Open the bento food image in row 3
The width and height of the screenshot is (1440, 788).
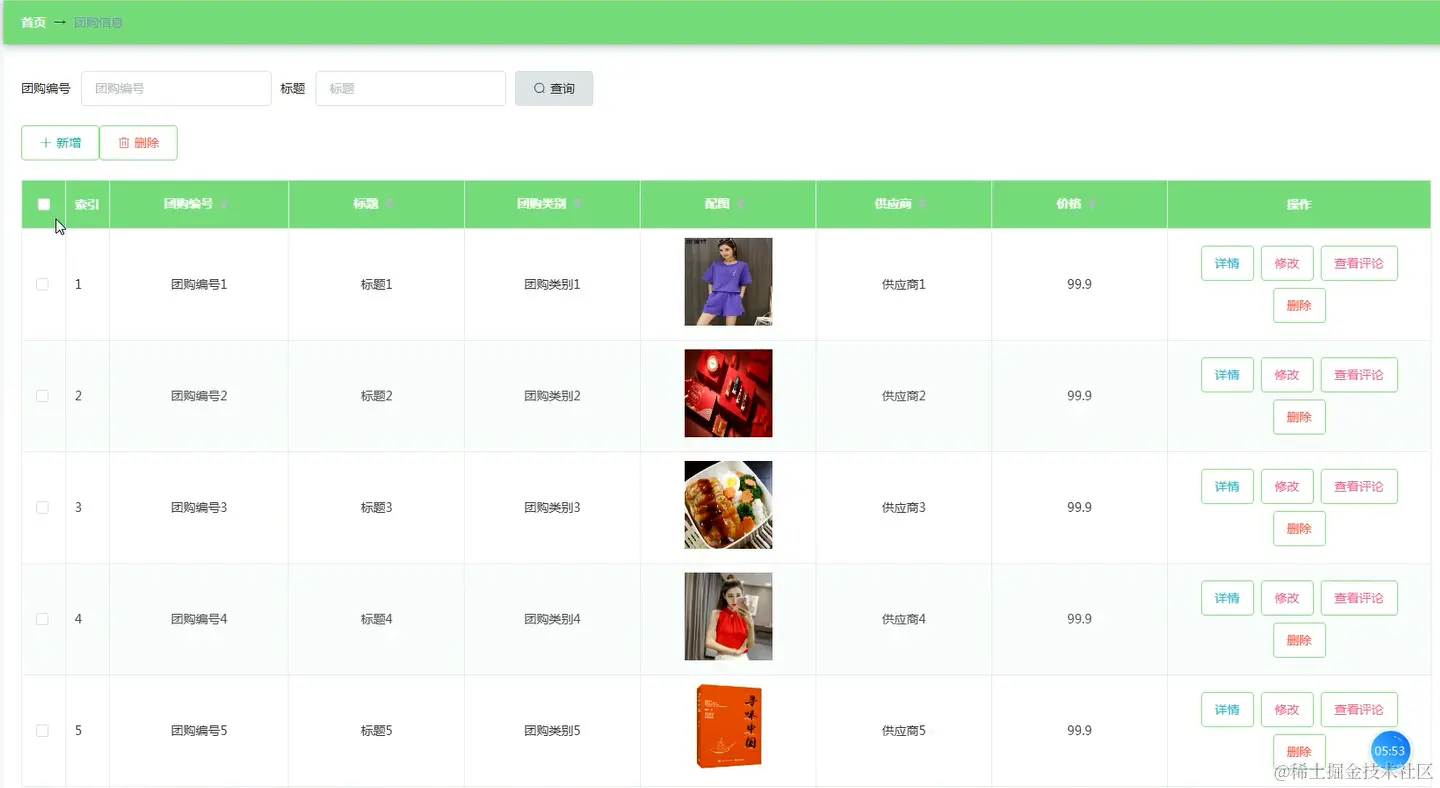click(728, 505)
